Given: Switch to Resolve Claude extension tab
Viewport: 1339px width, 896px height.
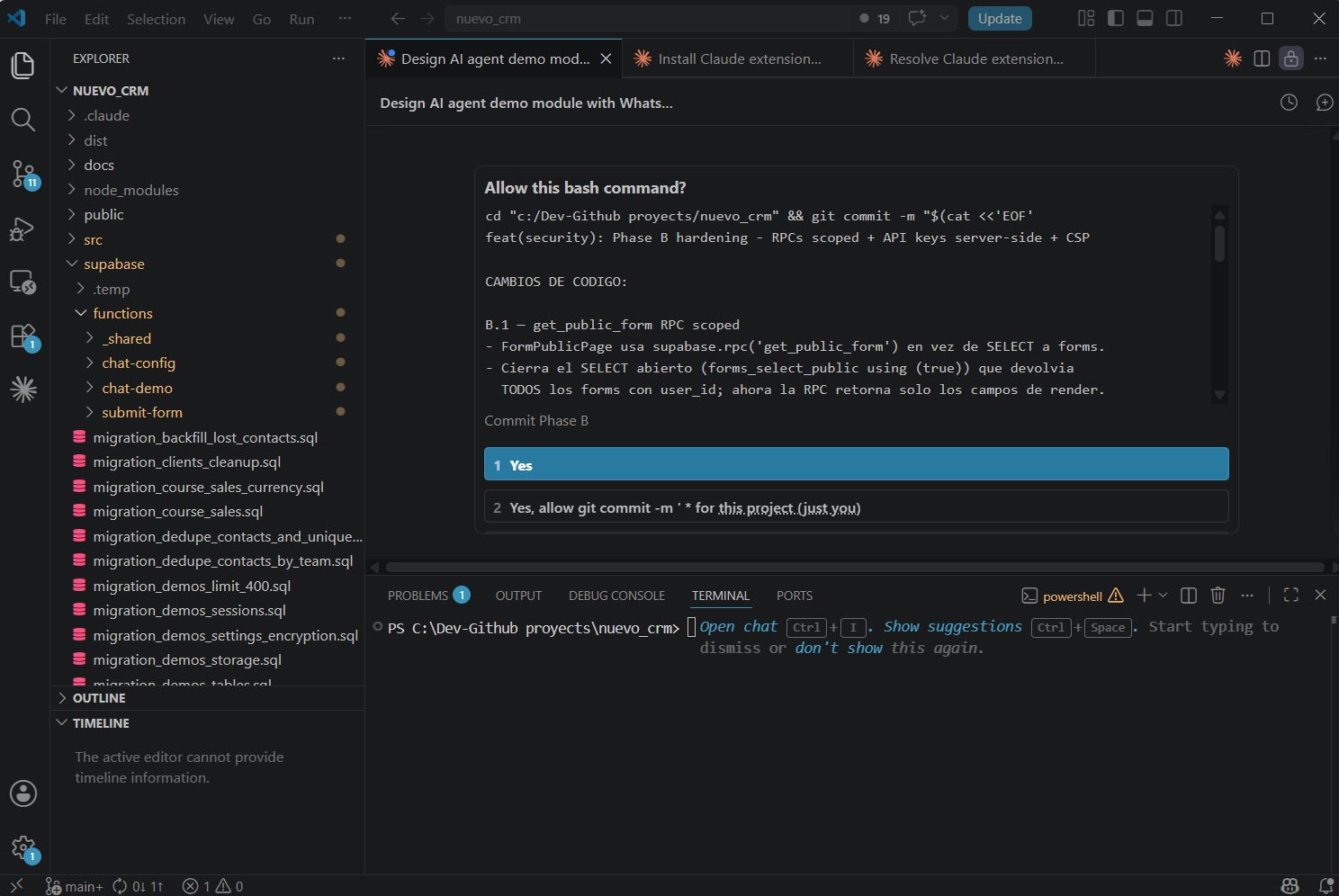Looking at the screenshot, I should pyautogui.click(x=975, y=58).
